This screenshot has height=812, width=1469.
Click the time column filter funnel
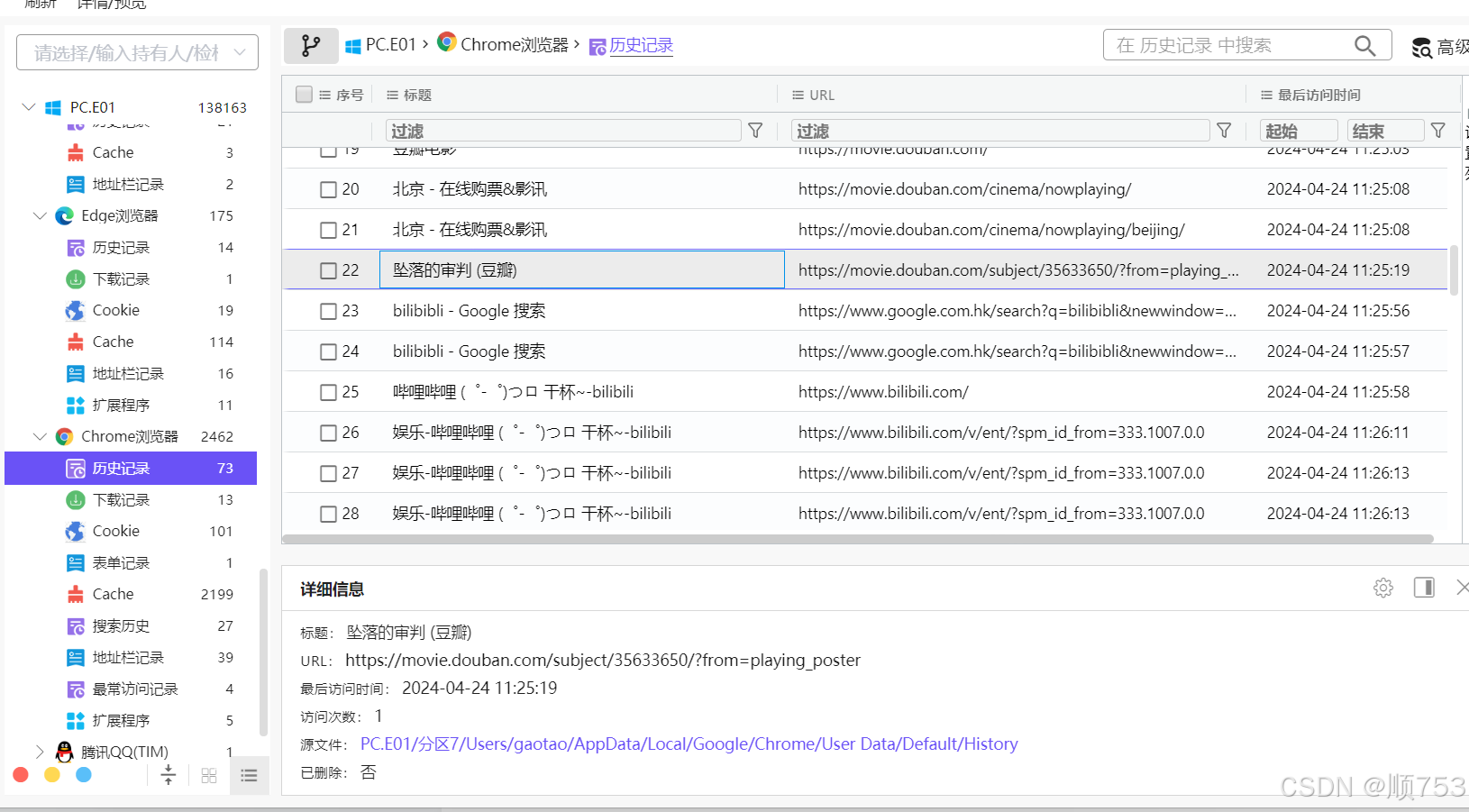point(1438,131)
